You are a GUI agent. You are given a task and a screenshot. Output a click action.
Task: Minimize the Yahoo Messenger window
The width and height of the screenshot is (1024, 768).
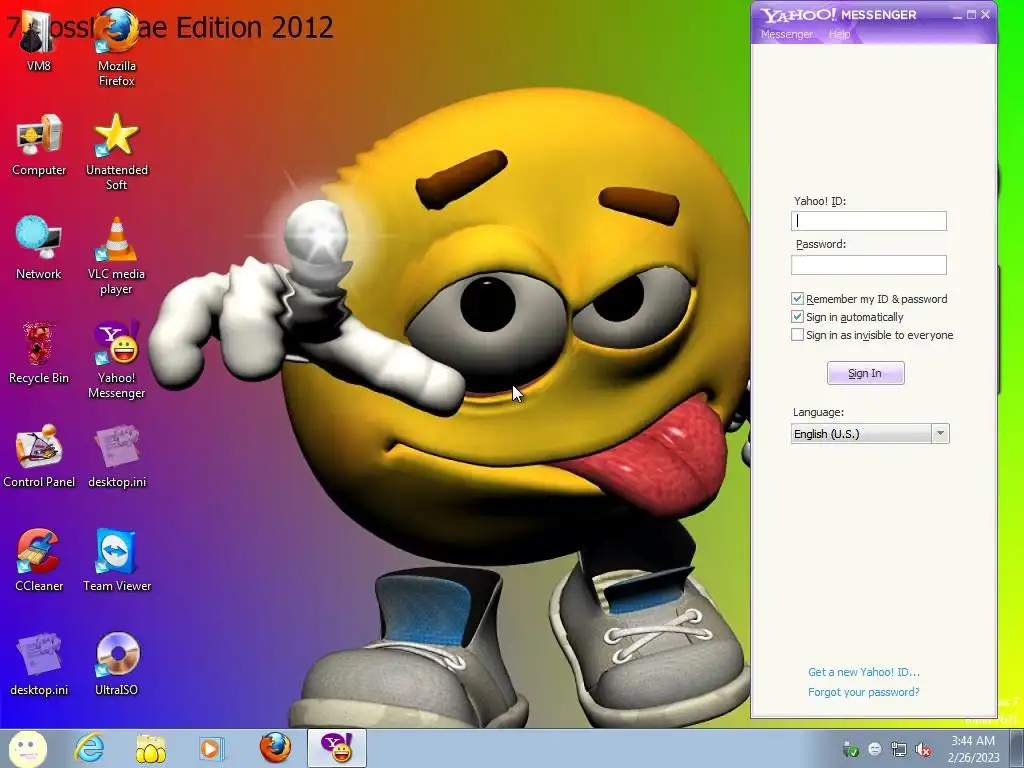(957, 14)
